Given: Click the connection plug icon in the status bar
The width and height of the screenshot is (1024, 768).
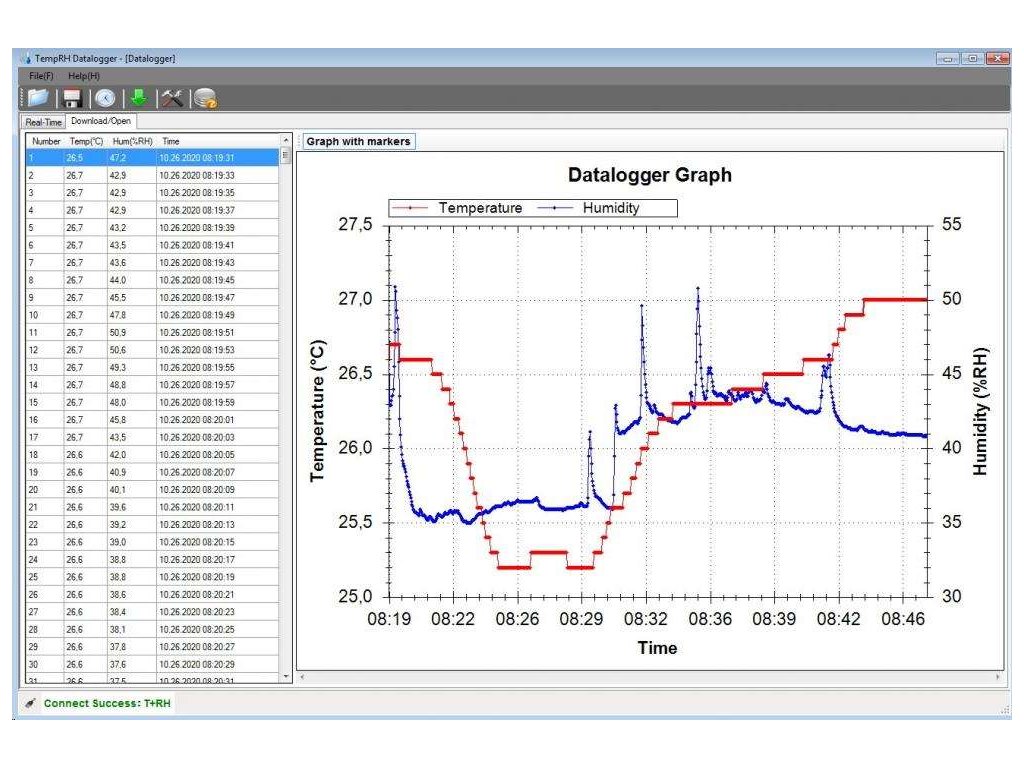Looking at the screenshot, I should [x=32, y=703].
